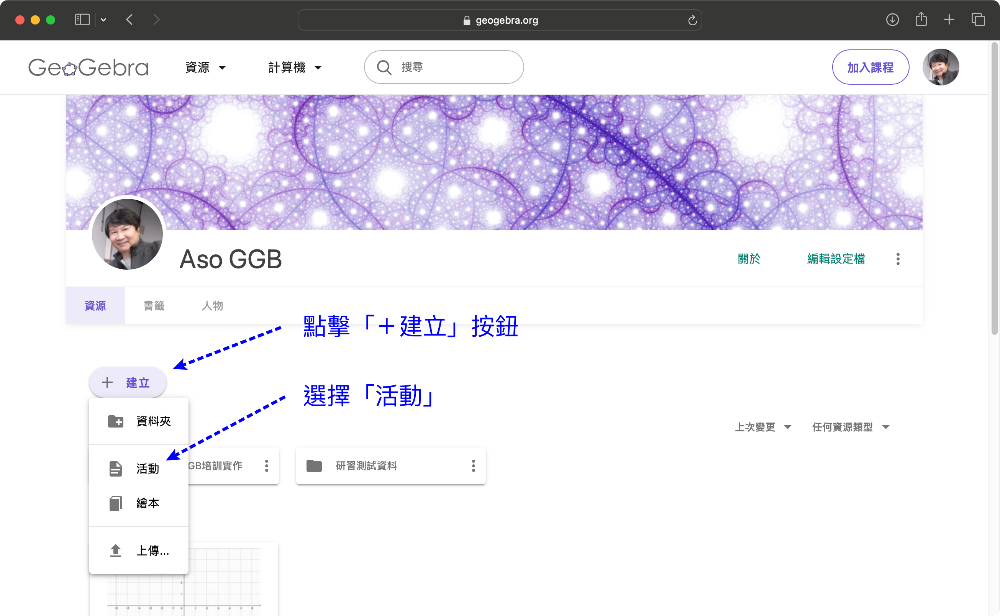Click the 加入課程 button
This screenshot has width=1000, height=616.
pos(871,67)
